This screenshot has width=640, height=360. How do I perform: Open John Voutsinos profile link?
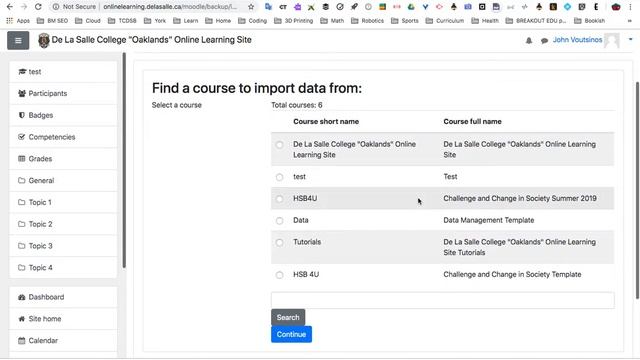(x=577, y=40)
